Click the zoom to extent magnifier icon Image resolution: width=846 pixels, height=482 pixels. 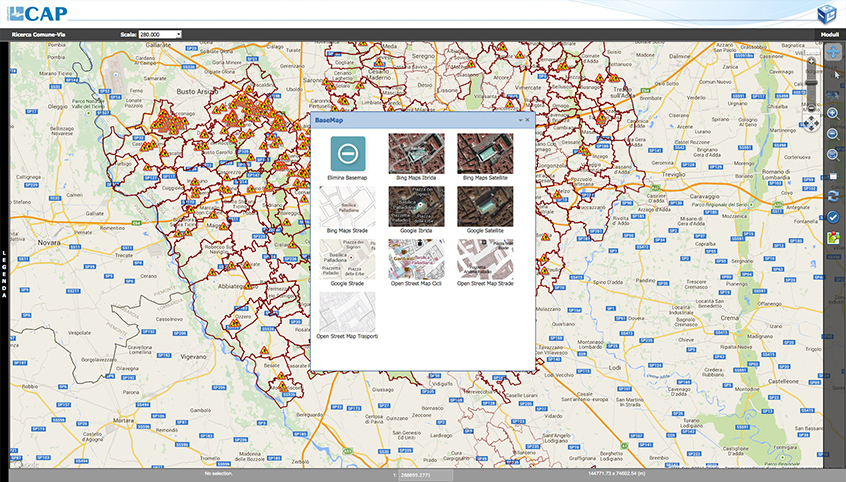833,155
